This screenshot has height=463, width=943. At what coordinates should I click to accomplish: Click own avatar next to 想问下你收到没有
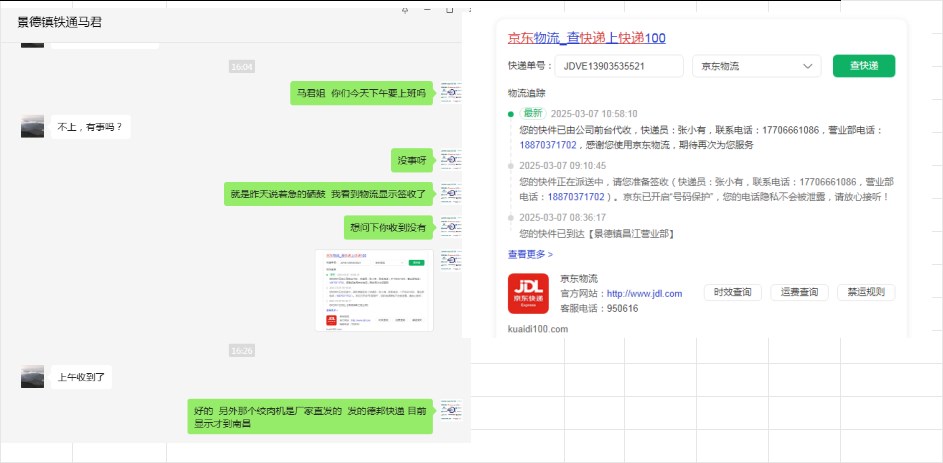451,227
